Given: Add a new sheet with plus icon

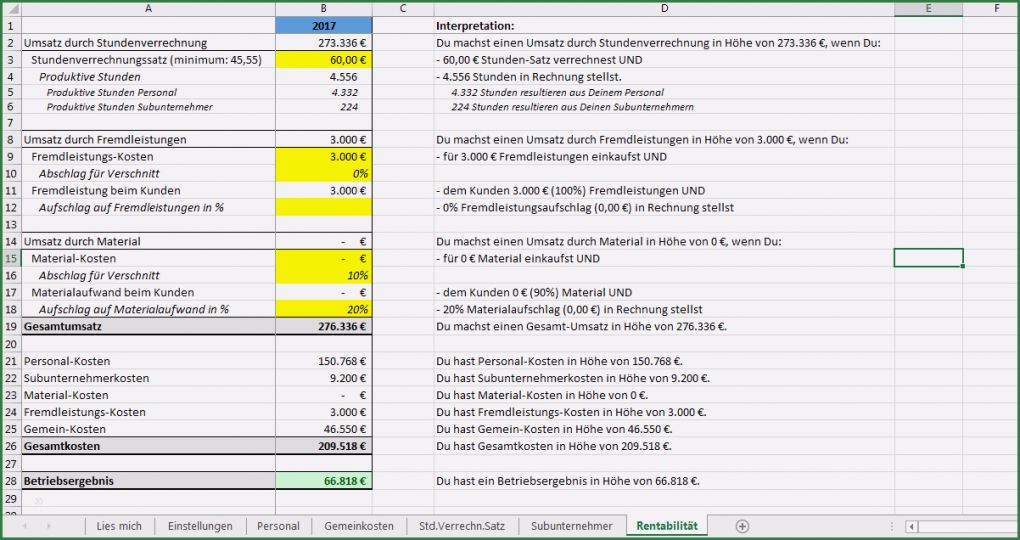Looking at the screenshot, I should coord(742,526).
